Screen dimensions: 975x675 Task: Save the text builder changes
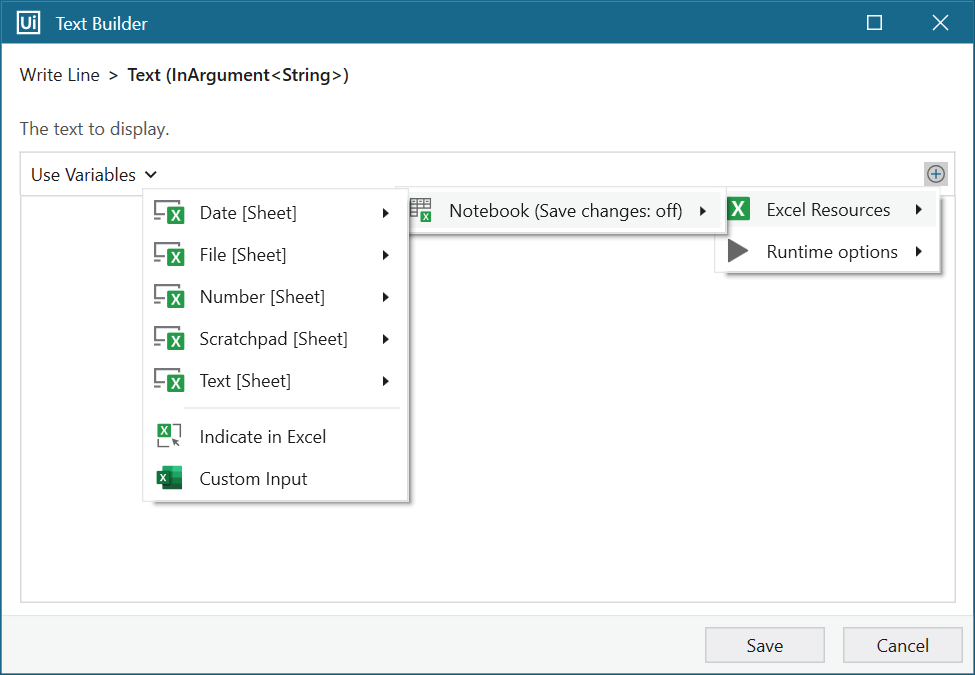click(764, 645)
